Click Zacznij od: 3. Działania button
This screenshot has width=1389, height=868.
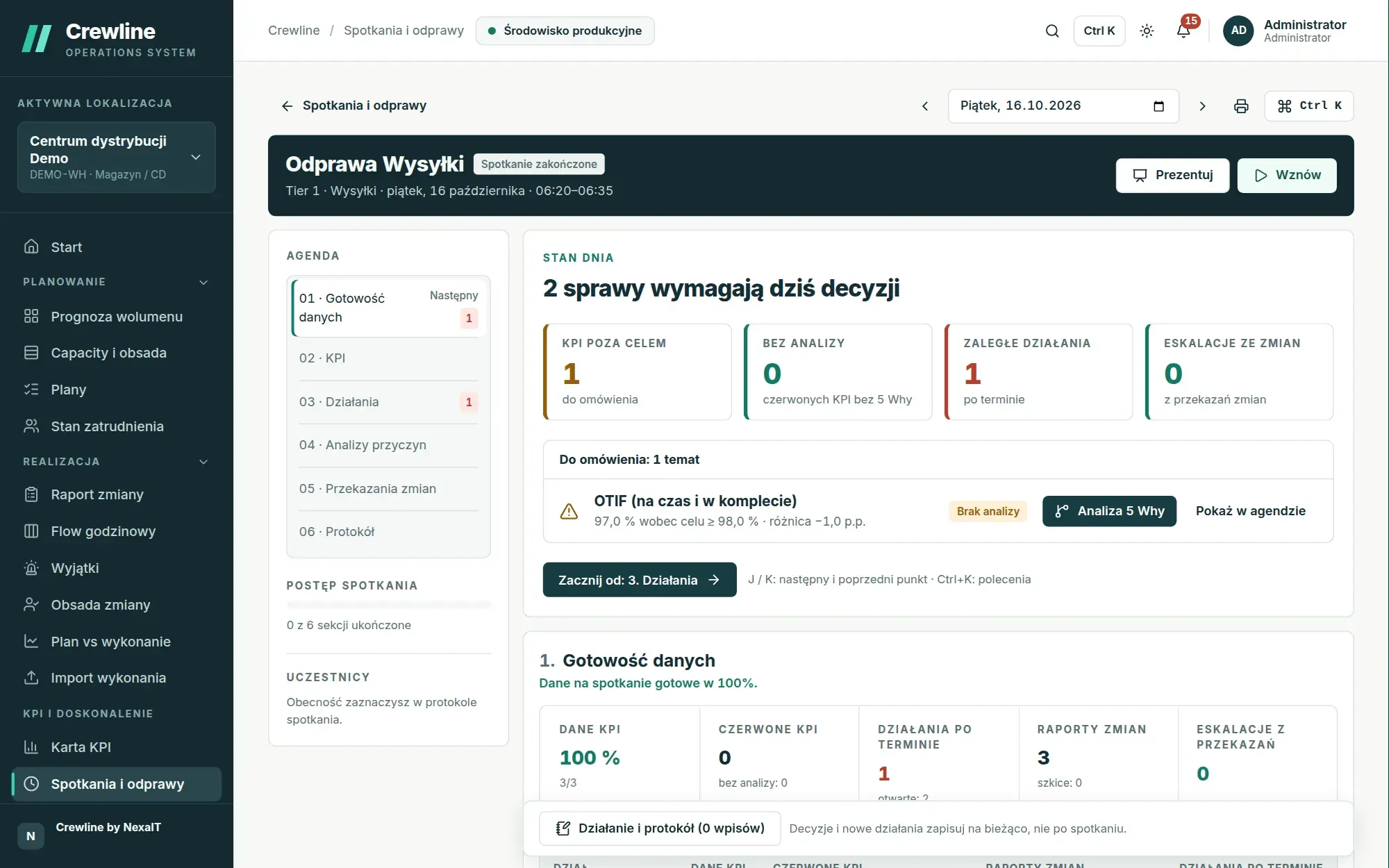point(640,580)
